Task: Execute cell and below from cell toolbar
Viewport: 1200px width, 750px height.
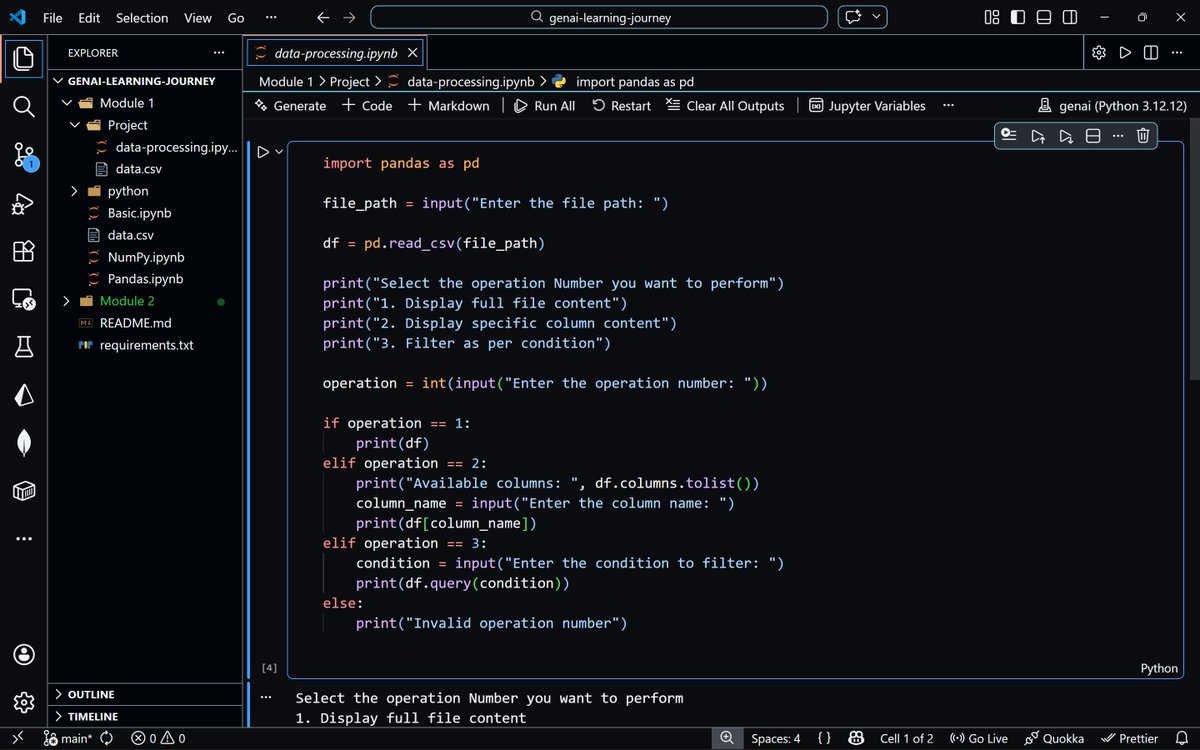Action: (1066, 136)
